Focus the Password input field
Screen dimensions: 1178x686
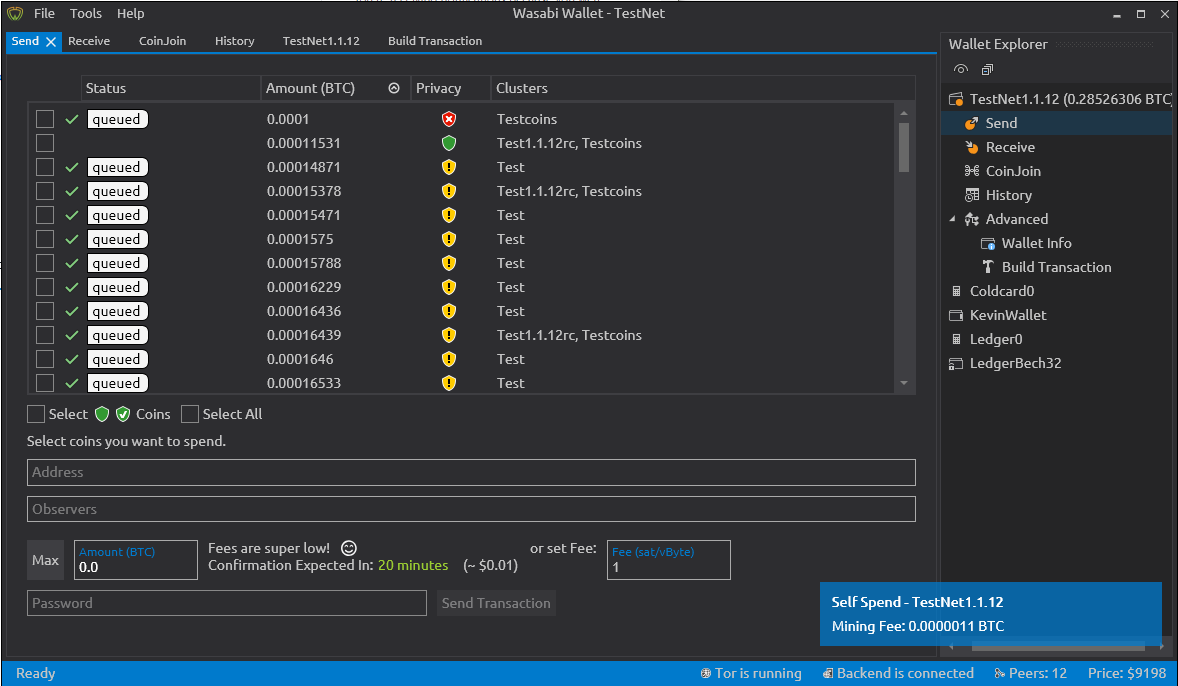pos(227,603)
